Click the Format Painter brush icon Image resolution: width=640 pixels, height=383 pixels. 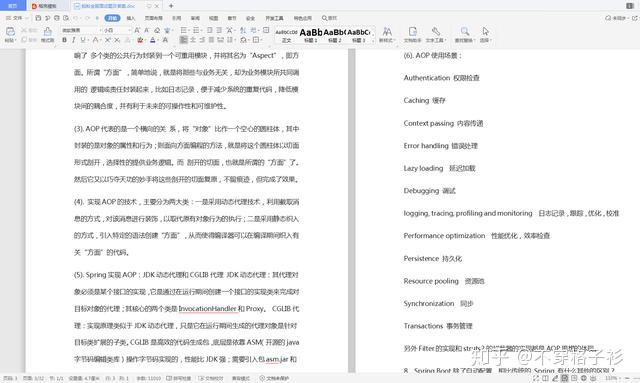(x=48, y=34)
